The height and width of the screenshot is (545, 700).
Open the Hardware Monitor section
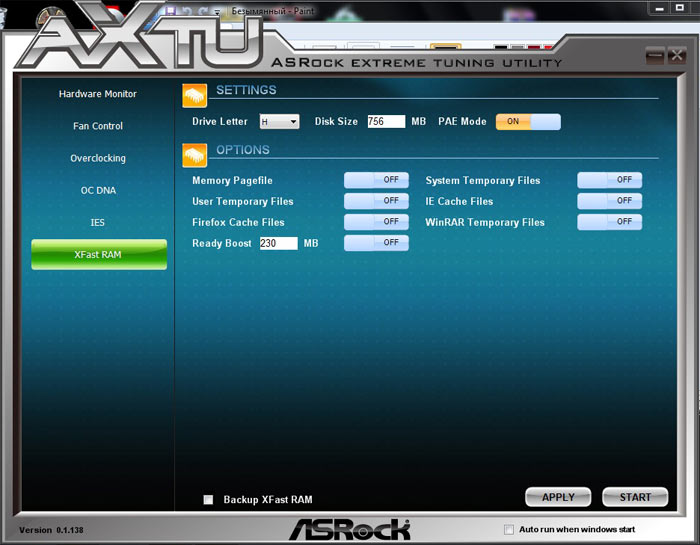tap(98, 94)
